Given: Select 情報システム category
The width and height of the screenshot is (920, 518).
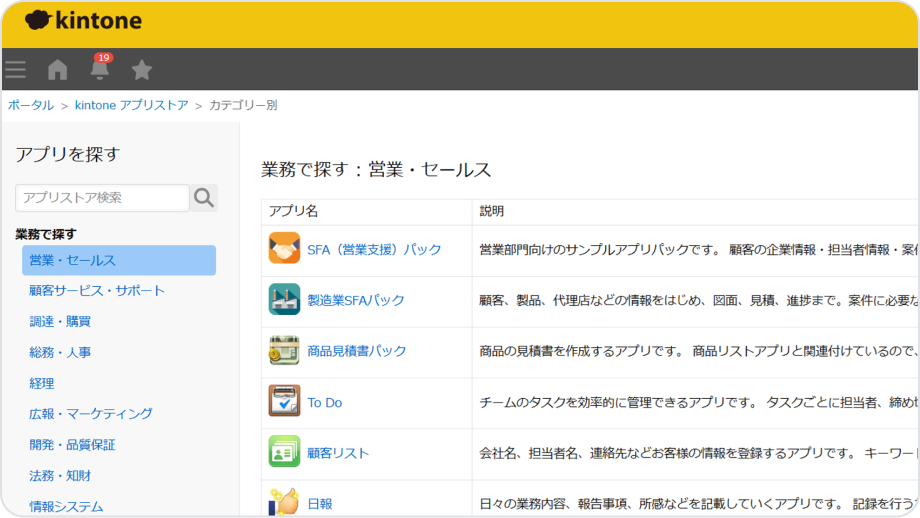Looking at the screenshot, I should coord(66,506).
